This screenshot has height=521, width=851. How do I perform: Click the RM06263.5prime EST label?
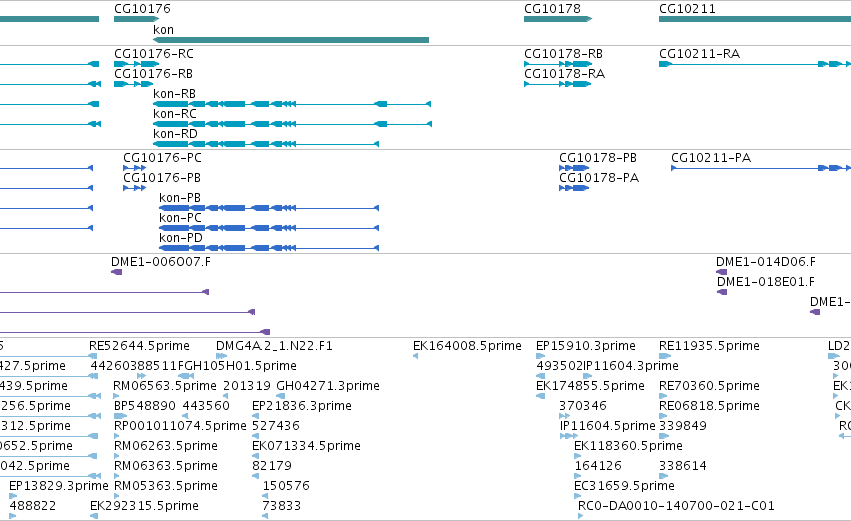point(166,447)
